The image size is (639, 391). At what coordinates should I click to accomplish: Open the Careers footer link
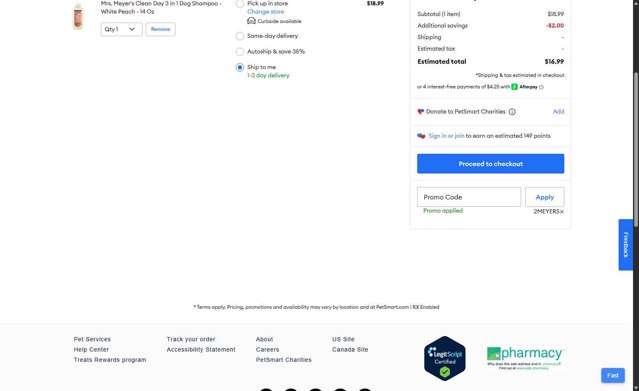[267, 349]
